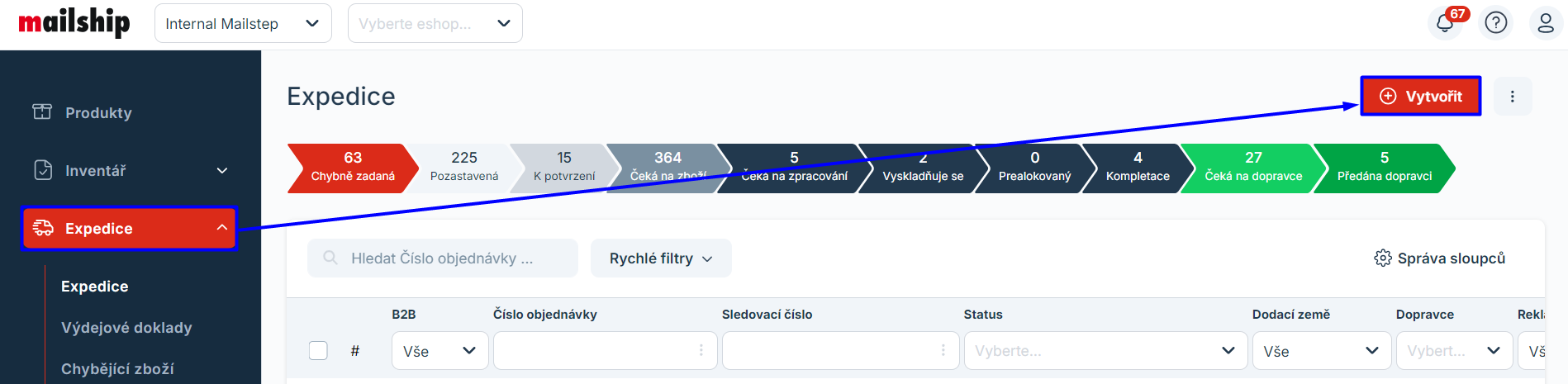Open the Vyberte eshop dropdown
1568x384 pixels.
tap(435, 23)
